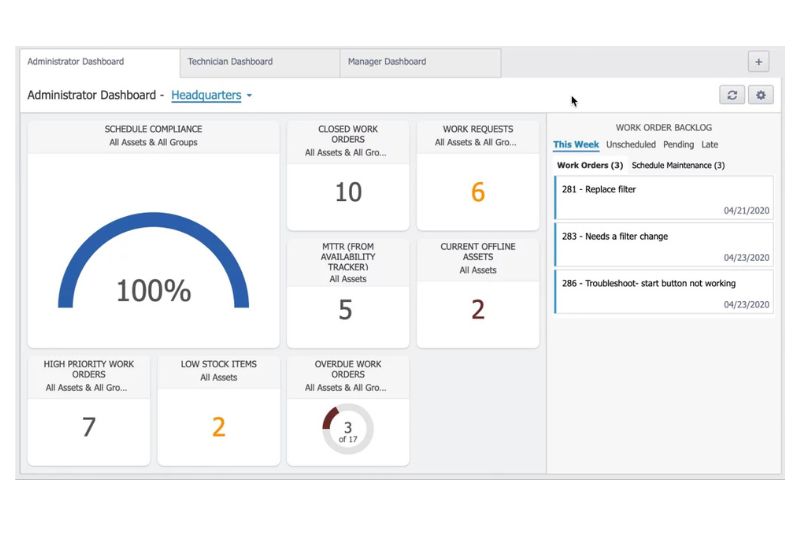
Task: Open the Headquarters location dropdown
Action: pos(206,95)
